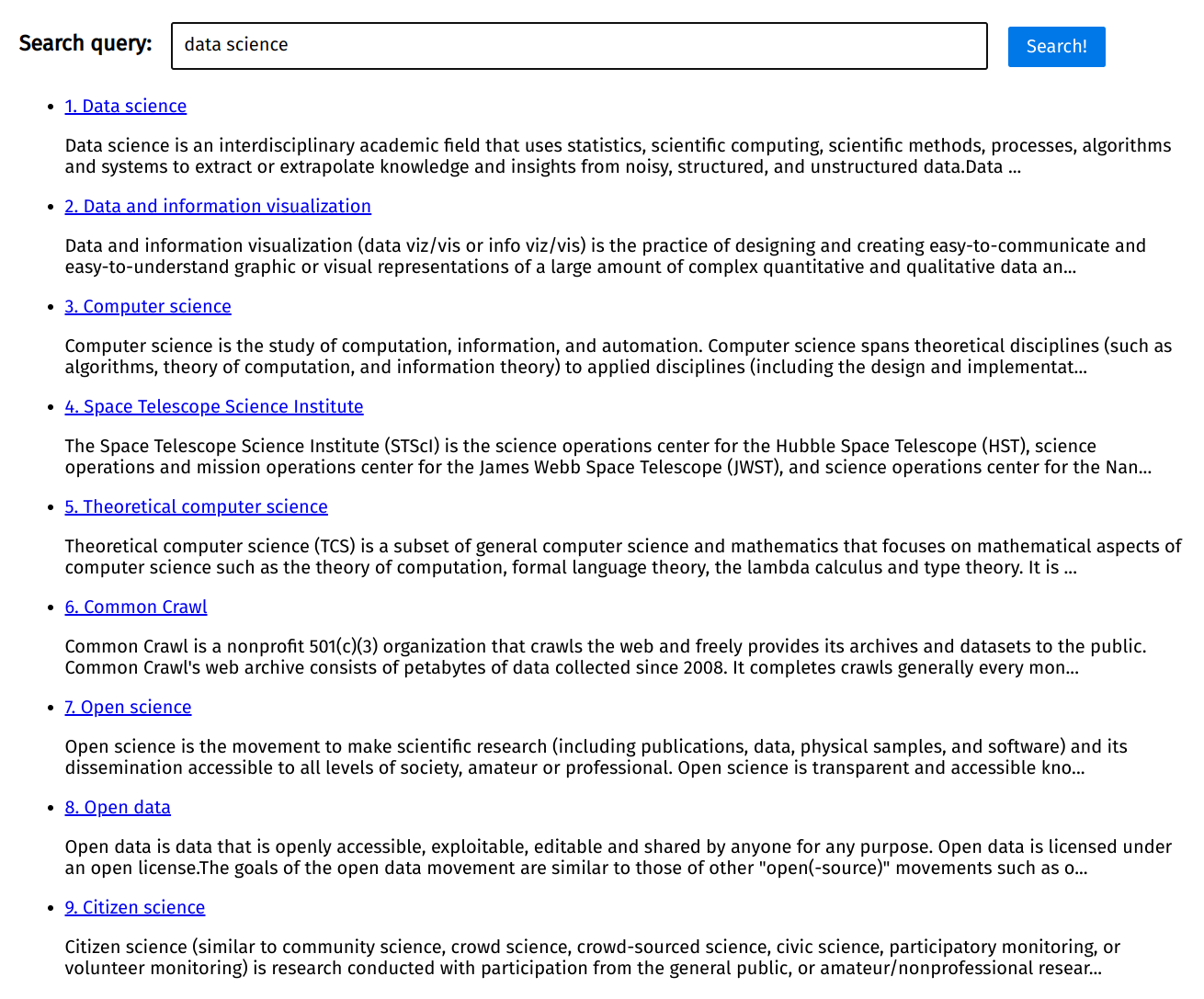Click the snippet beginning 'Open data is data that'
The image size is (1204, 999).
point(619,857)
